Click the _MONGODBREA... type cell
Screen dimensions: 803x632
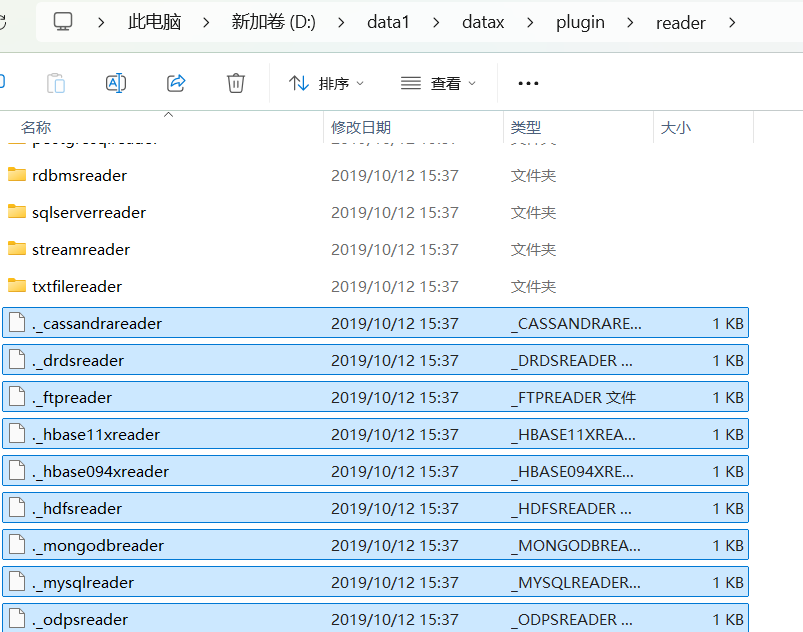[576, 545]
